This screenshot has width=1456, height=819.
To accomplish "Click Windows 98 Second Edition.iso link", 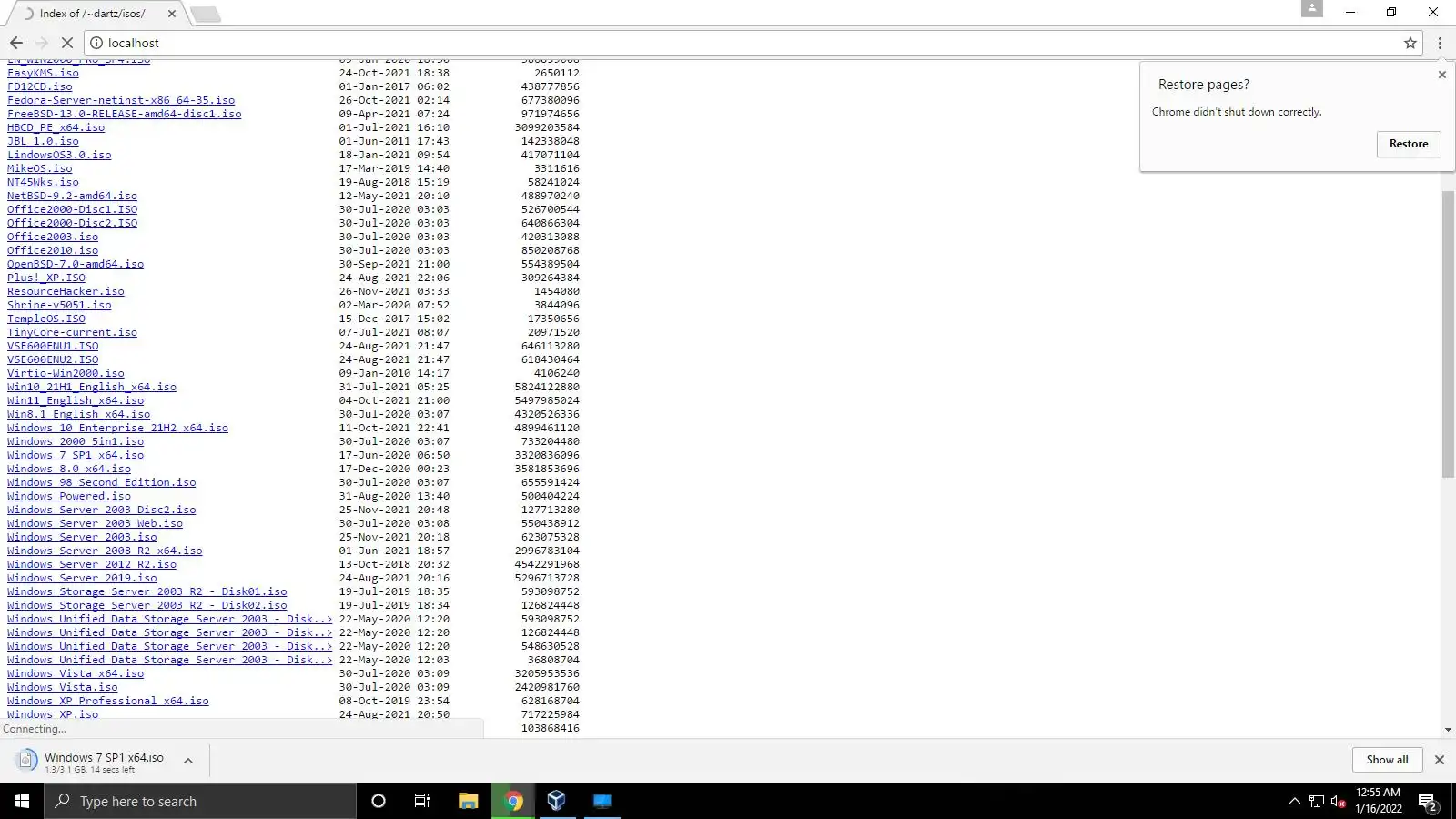I will click(102, 482).
